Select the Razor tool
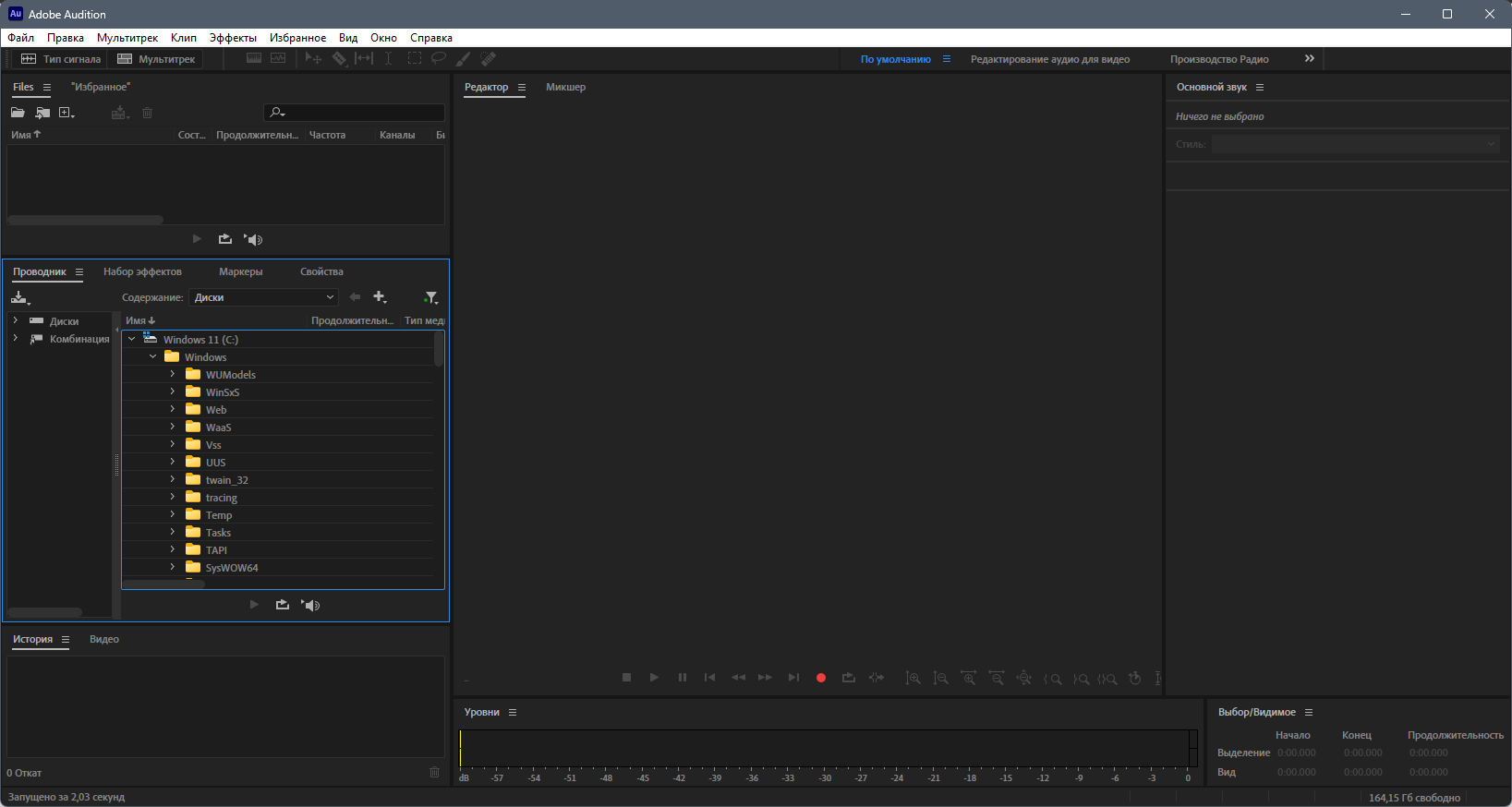 pyautogui.click(x=339, y=58)
